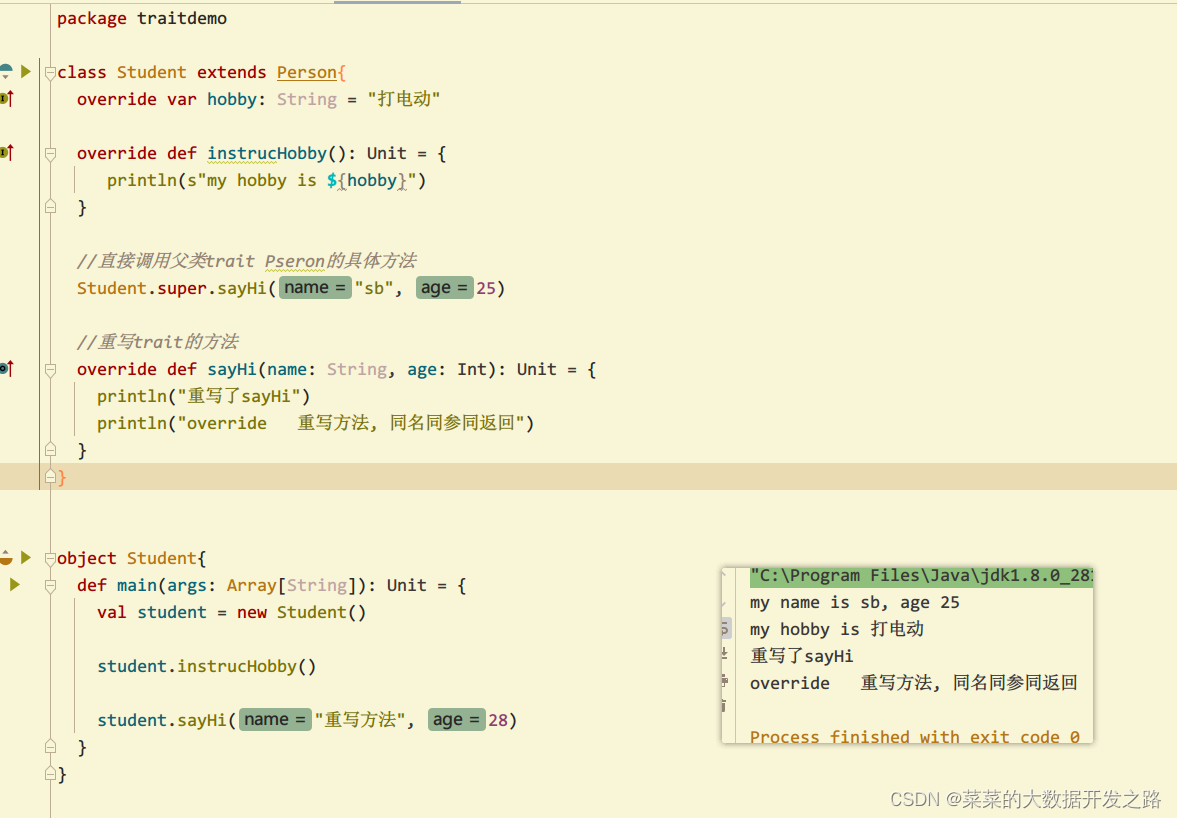Click 'hobby: String' declaration in override var
The width and height of the screenshot is (1177, 818).
point(272,99)
